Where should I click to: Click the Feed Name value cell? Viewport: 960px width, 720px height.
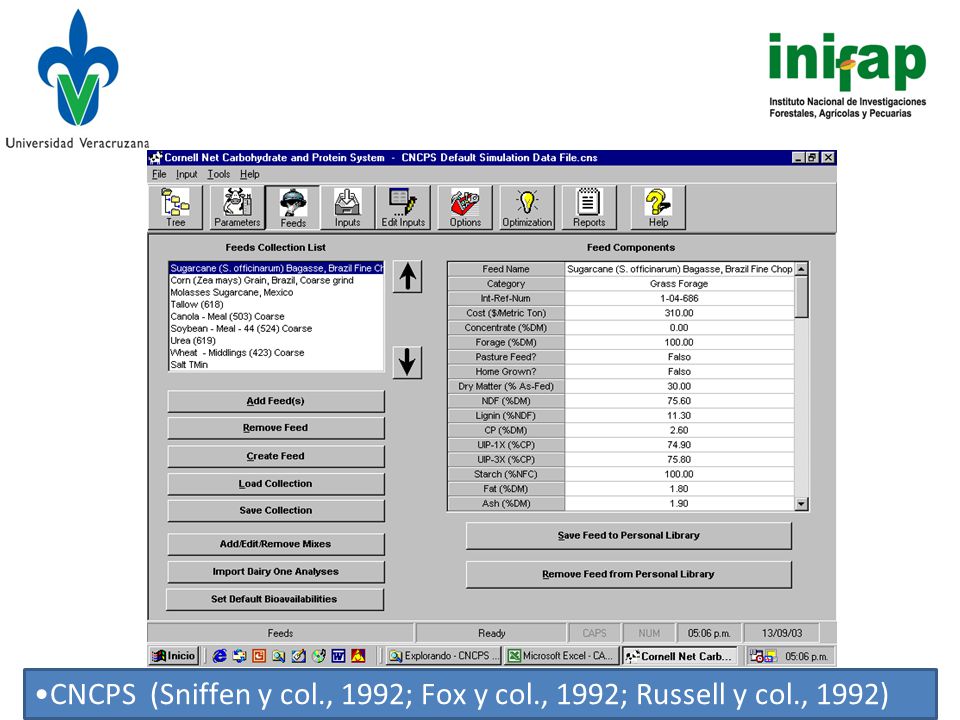point(680,269)
